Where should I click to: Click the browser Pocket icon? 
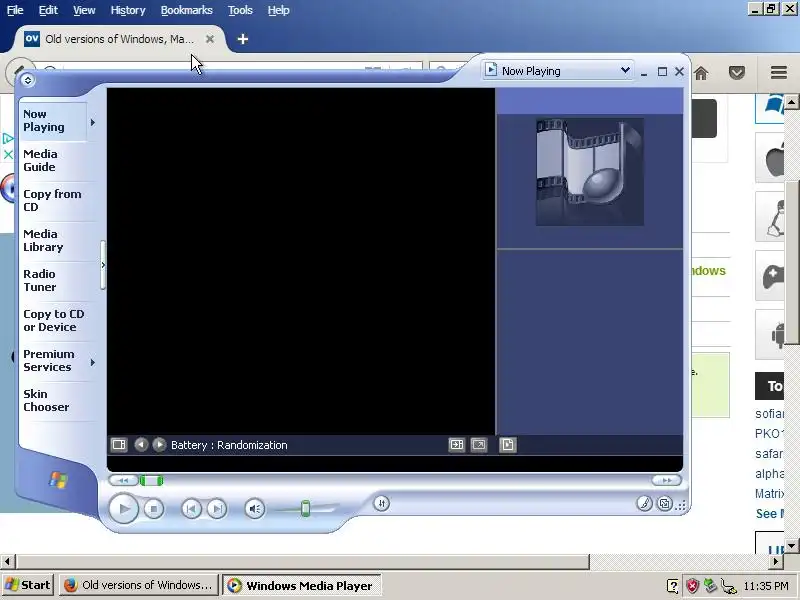coord(737,73)
